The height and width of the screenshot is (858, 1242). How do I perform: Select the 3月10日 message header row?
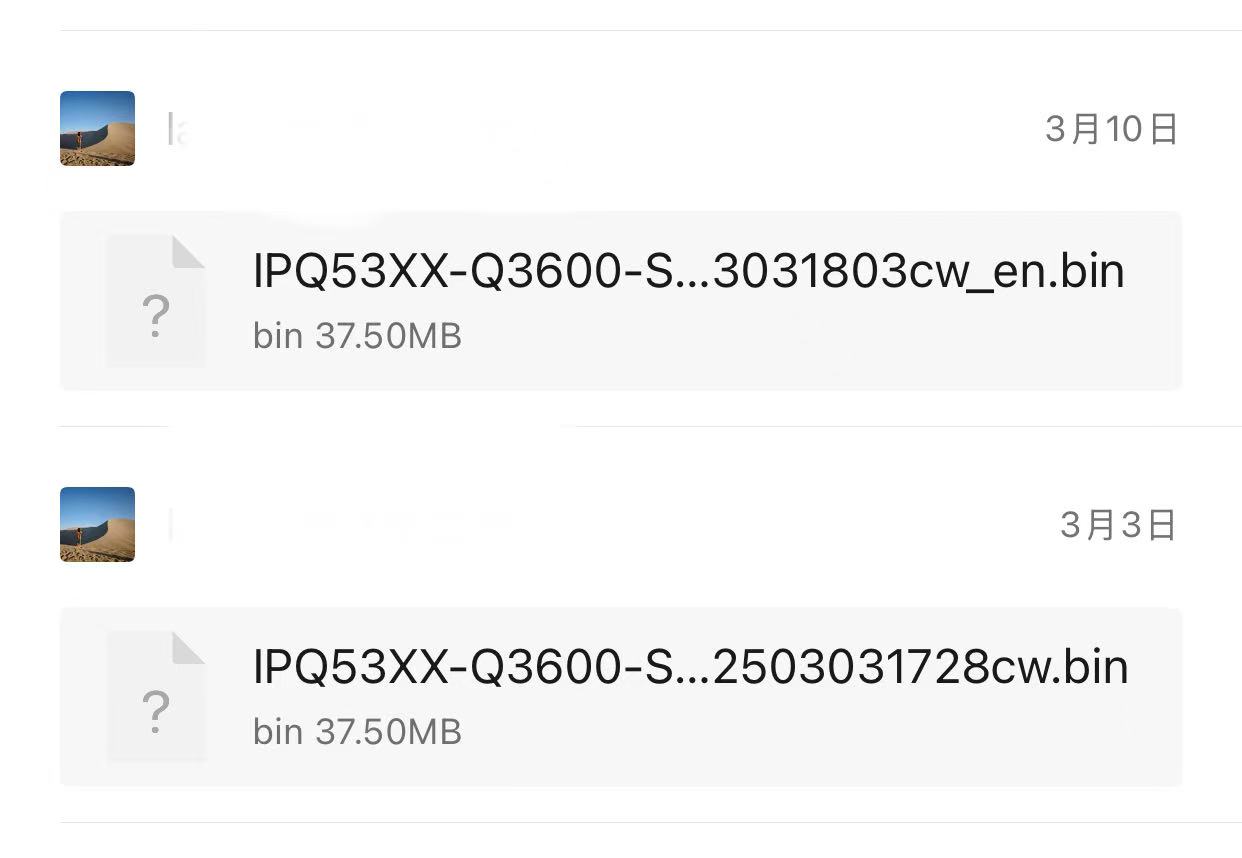620,128
